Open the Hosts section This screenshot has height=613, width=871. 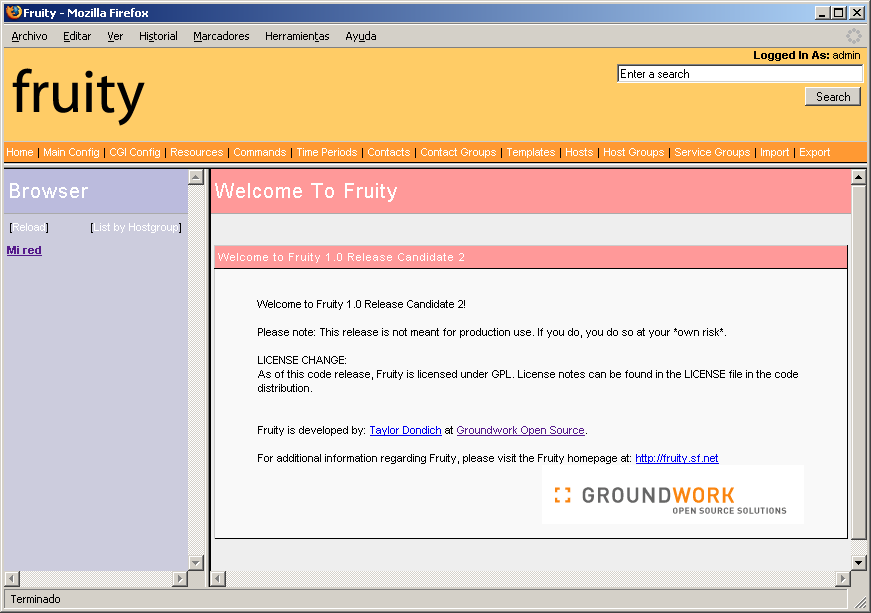579,152
